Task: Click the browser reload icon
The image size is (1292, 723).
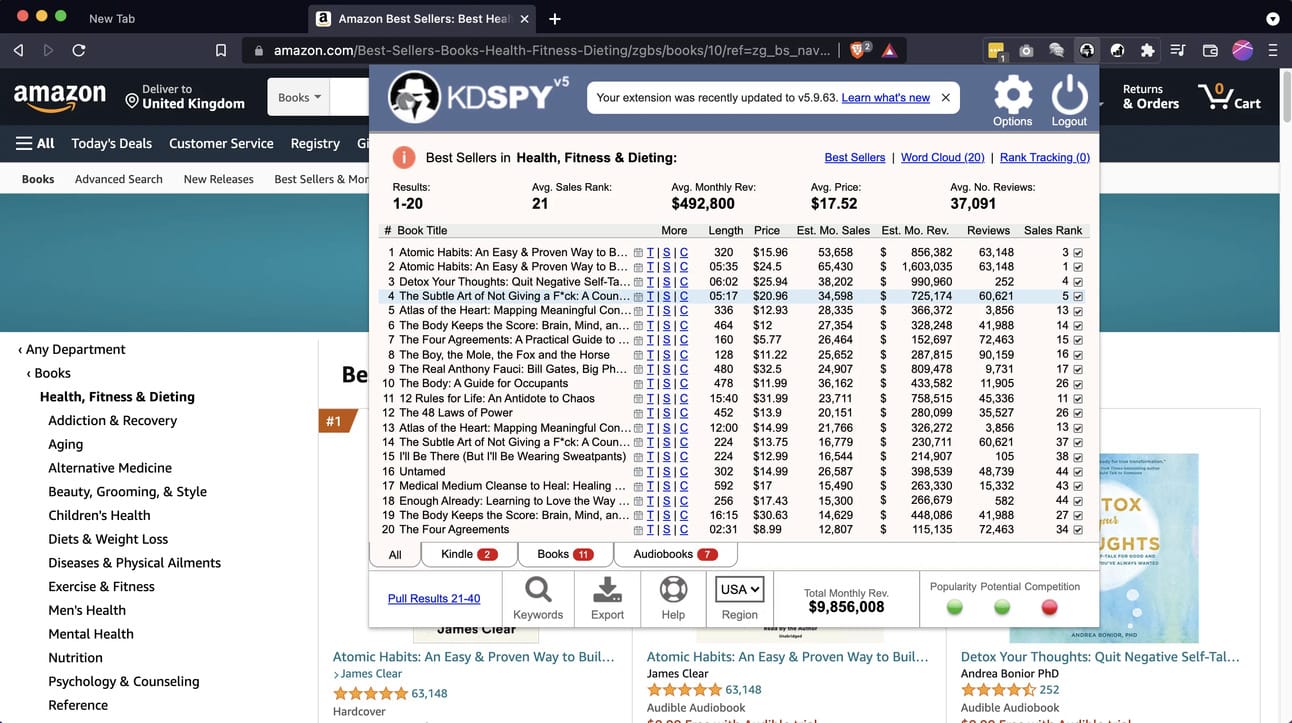Action: [79, 50]
